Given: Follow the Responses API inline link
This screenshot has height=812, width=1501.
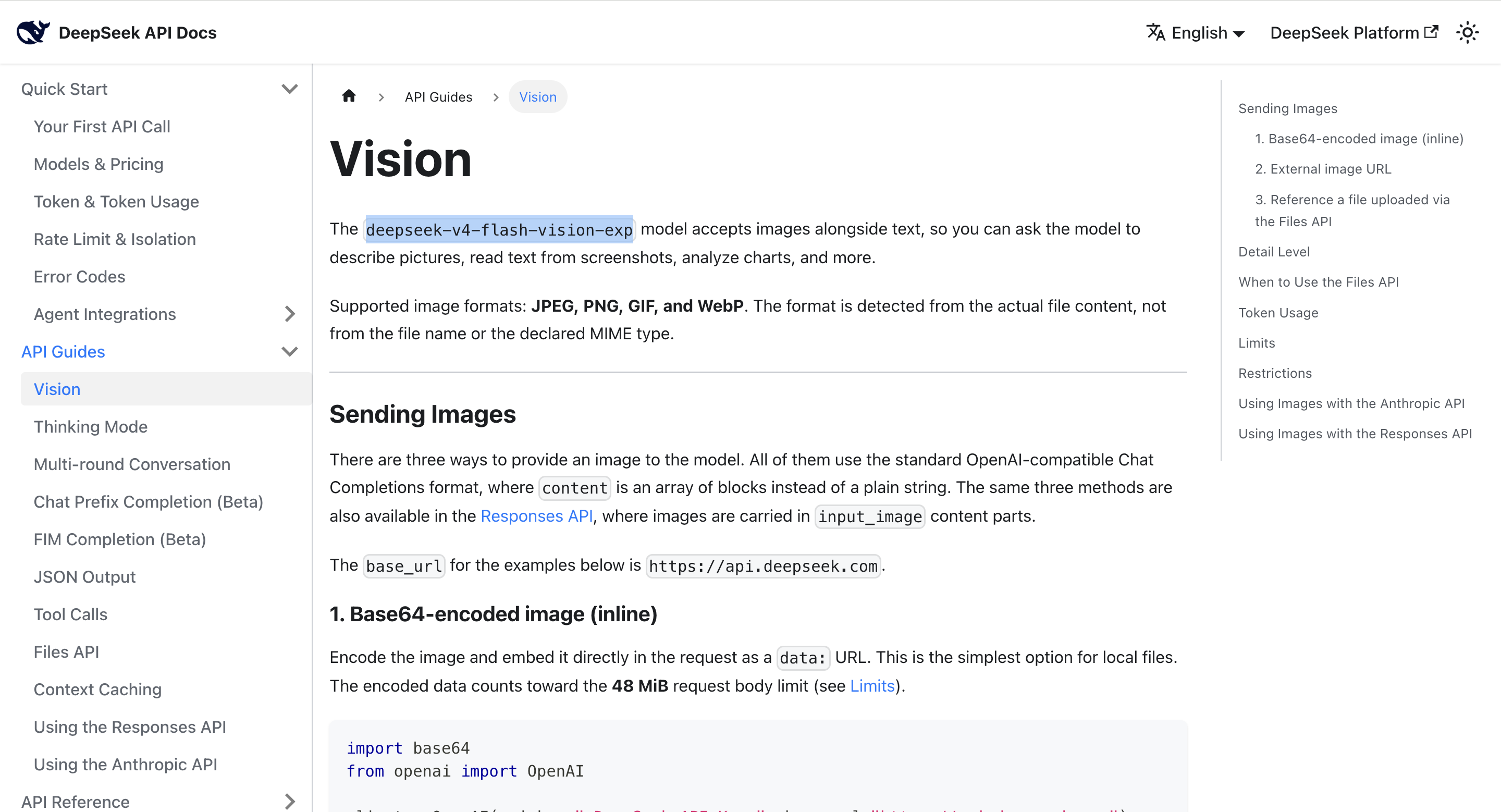Looking at the screenshot, I should click(537, 516).
